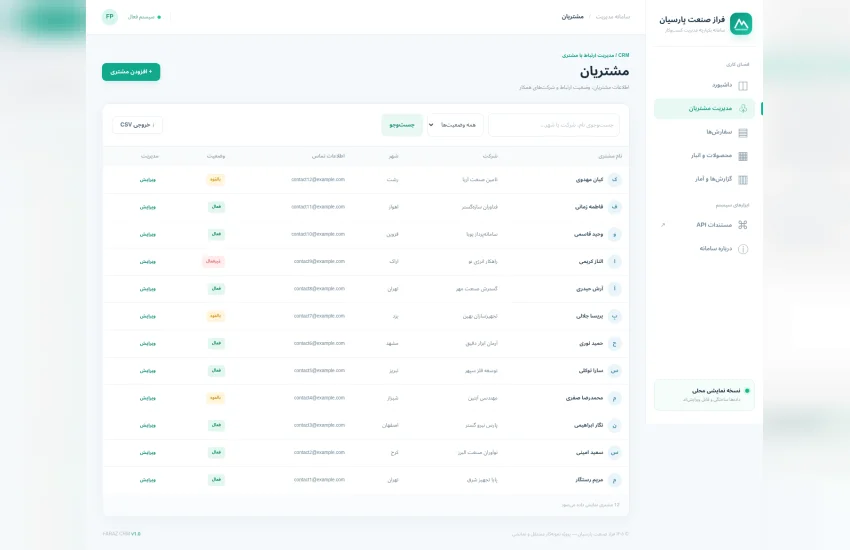The width and height of the screenshot is (850, 550).
Task: Click the avatar circle of آرش حیدری
Action: point(614,289)
